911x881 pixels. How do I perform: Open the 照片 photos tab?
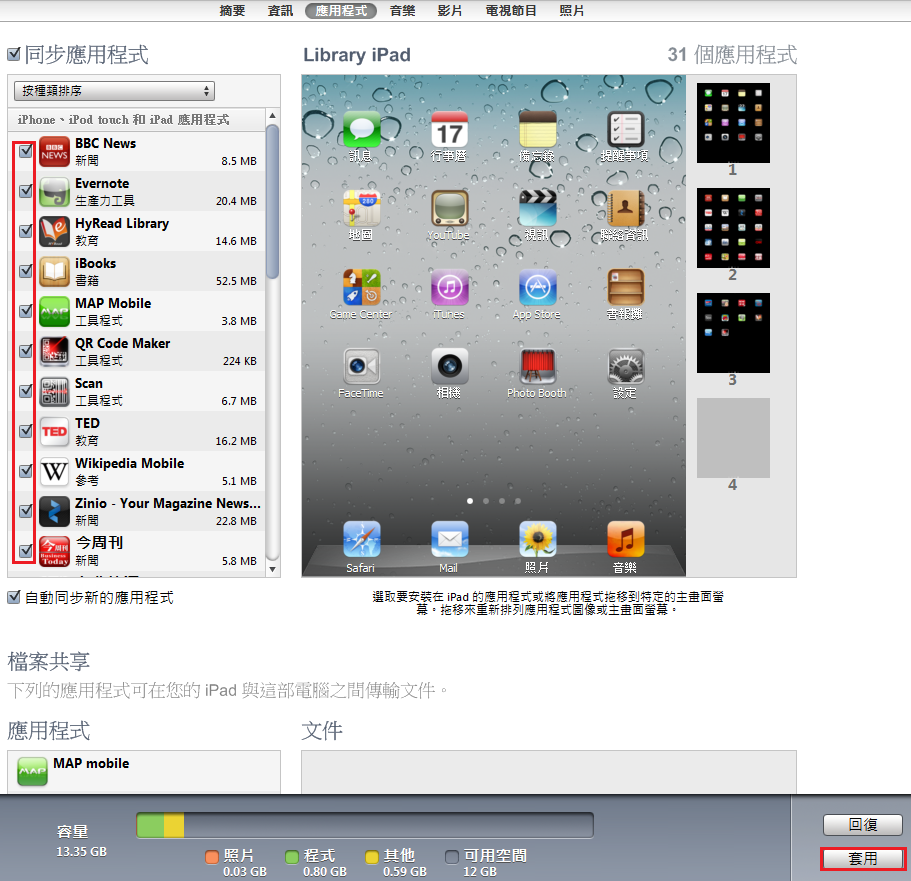(572, 10)
